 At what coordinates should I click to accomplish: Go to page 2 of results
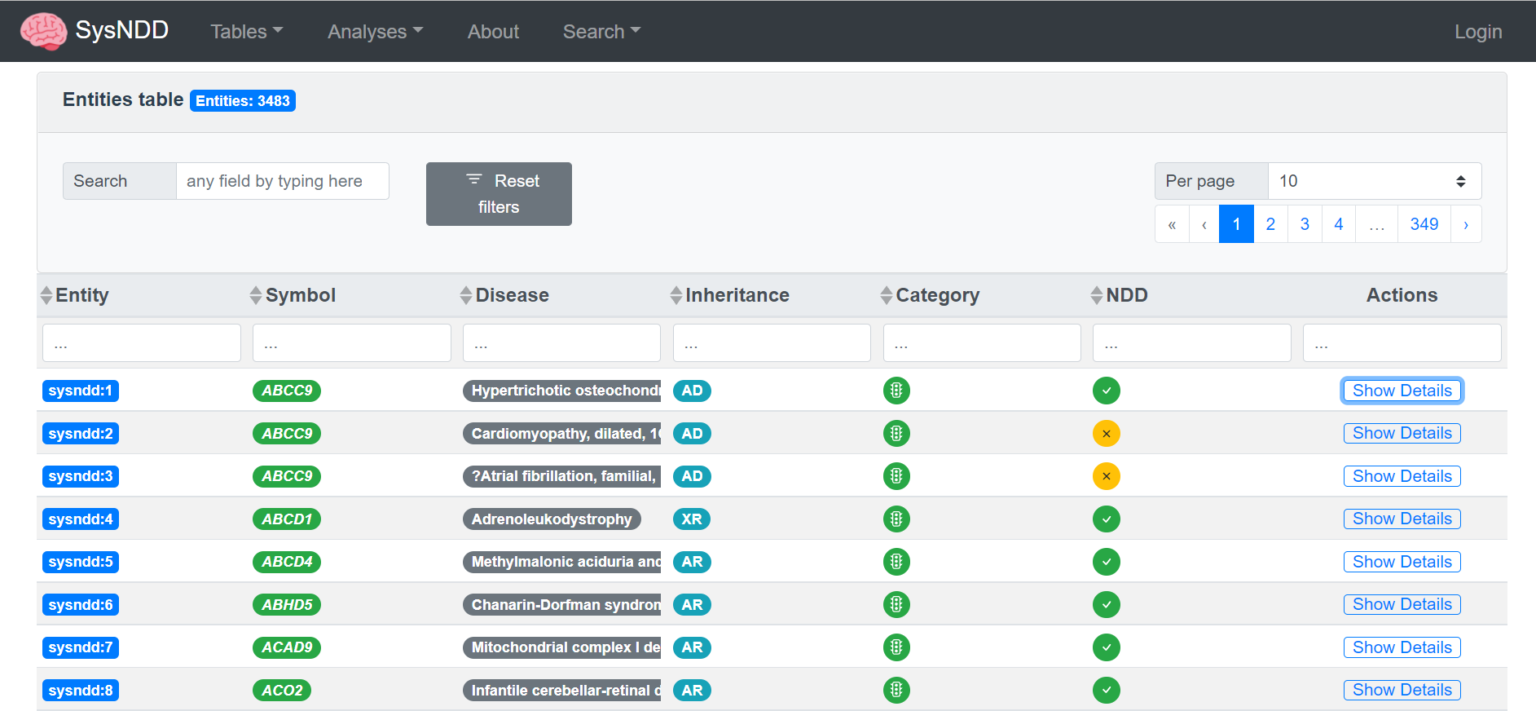(x=1270, y=224)
